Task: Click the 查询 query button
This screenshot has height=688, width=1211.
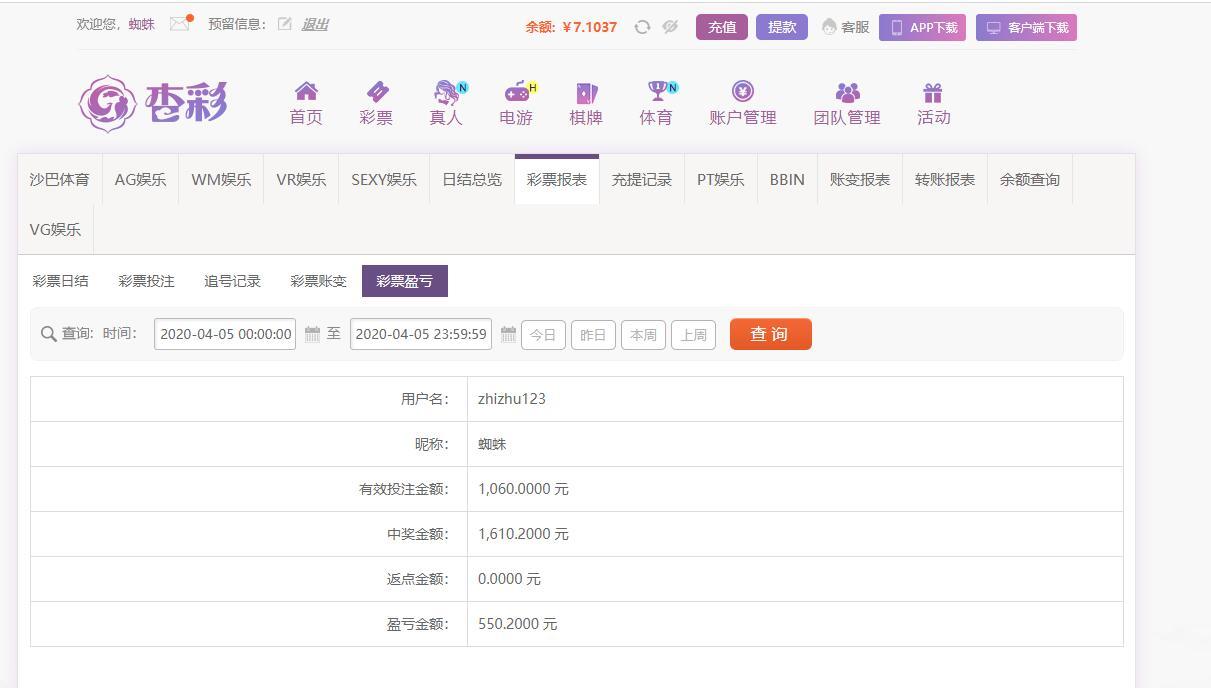Action: (771, 334)
